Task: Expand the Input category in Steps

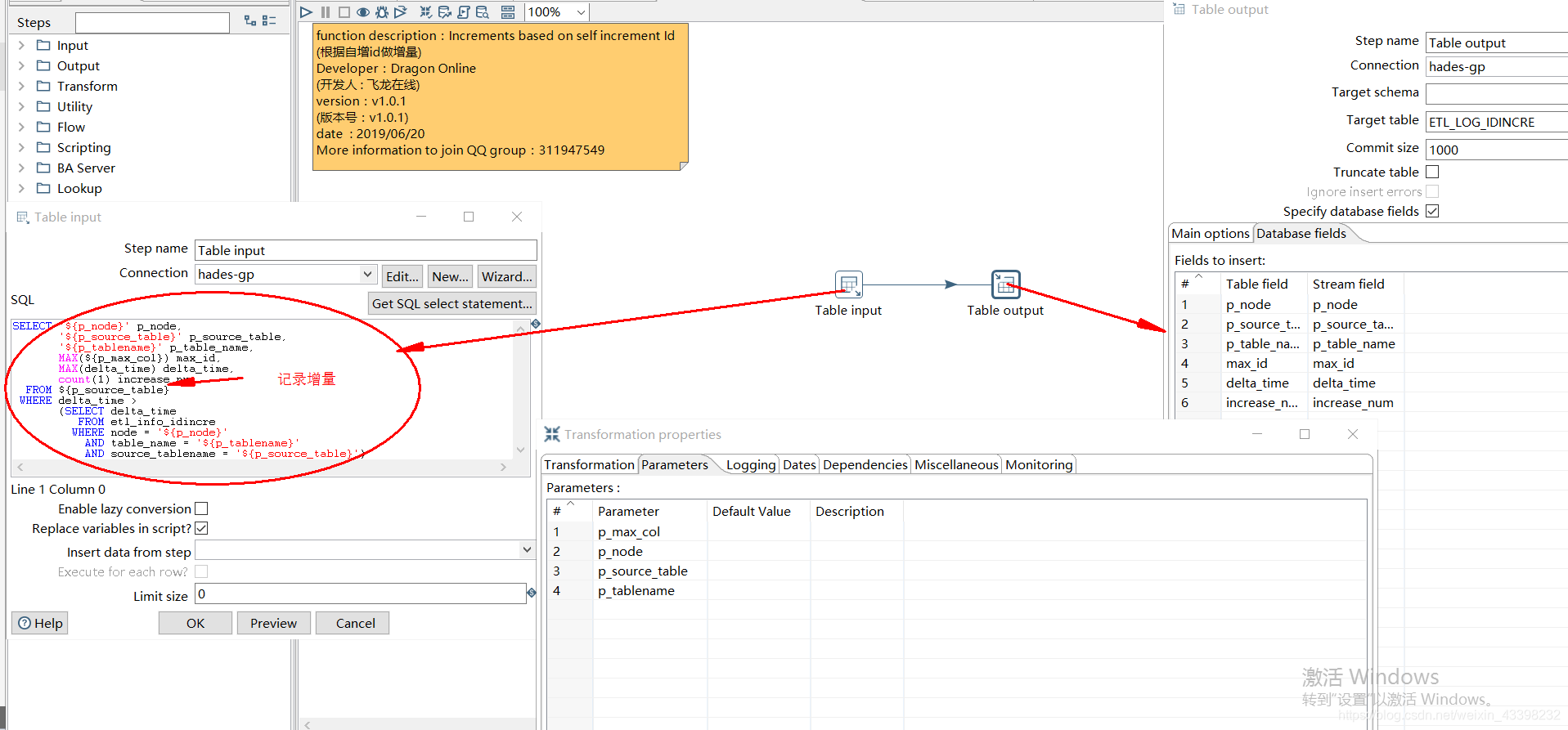Action: pos(21,46)
